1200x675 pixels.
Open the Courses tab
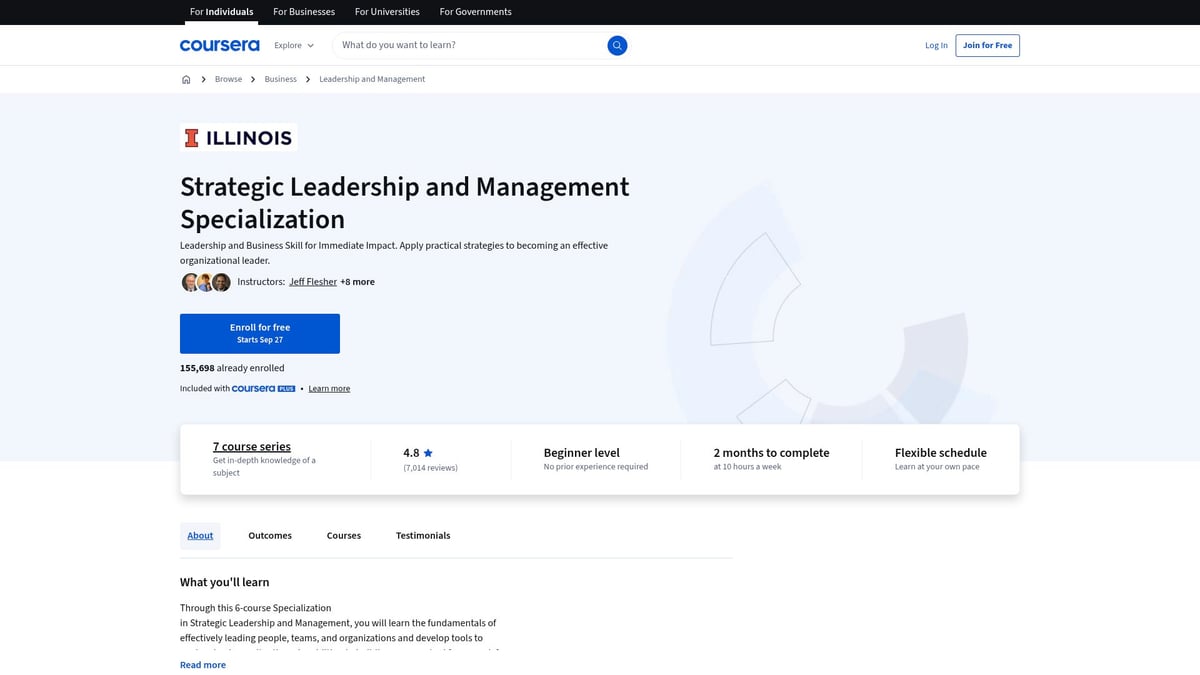tap(343, 536)
